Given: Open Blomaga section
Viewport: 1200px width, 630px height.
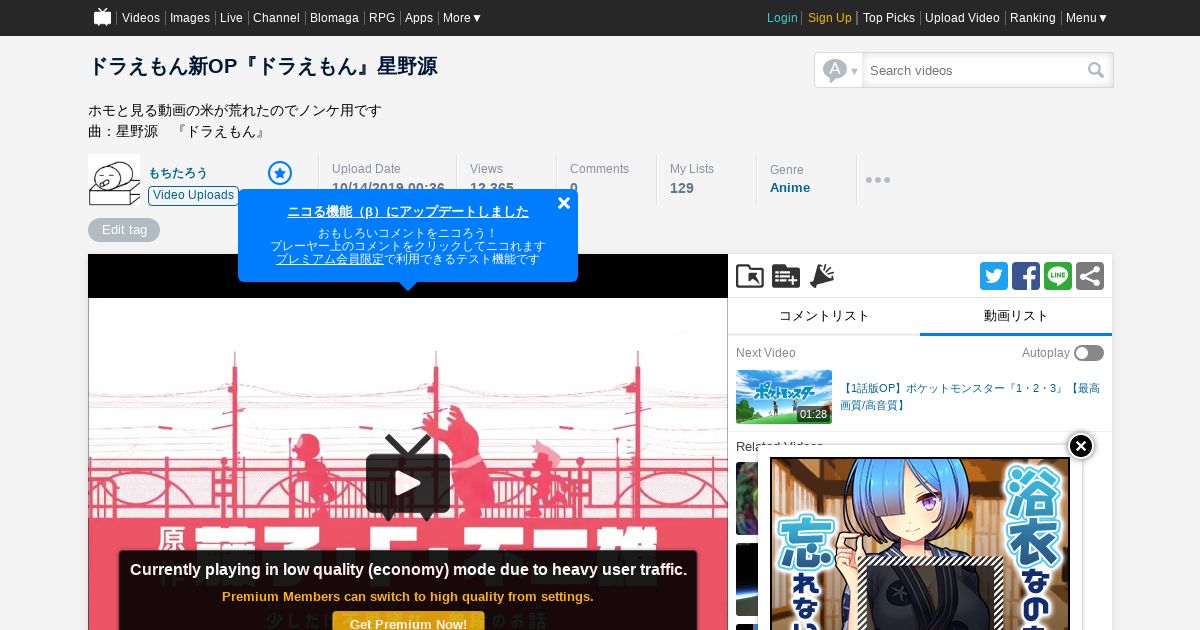Looking at the screenshot, I should (334, 18).
